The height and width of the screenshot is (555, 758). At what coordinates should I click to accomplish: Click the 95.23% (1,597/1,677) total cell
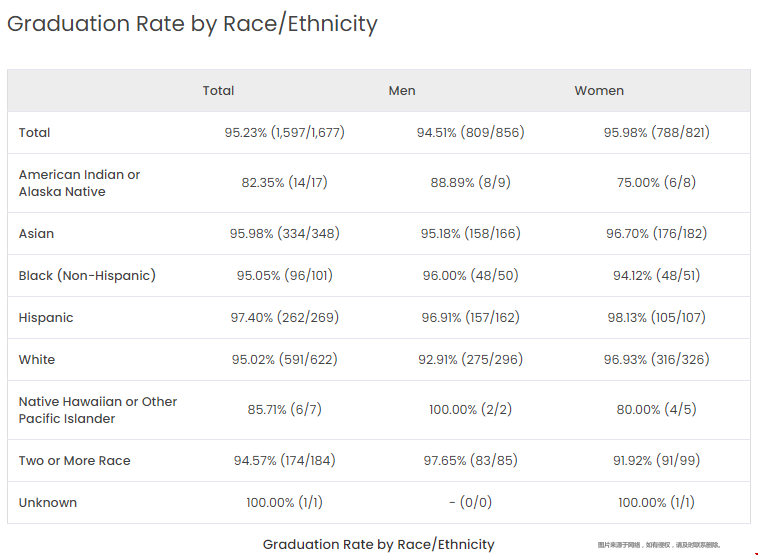click(284, 133)
